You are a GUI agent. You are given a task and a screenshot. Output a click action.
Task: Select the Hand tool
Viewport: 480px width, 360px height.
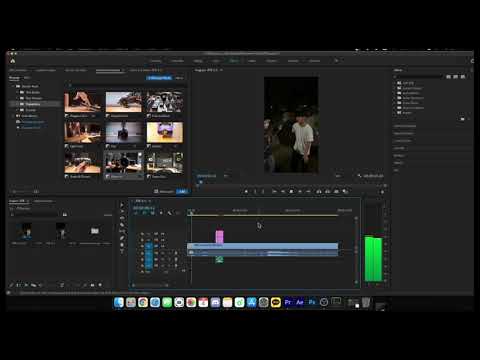click(x=122, y=245)
